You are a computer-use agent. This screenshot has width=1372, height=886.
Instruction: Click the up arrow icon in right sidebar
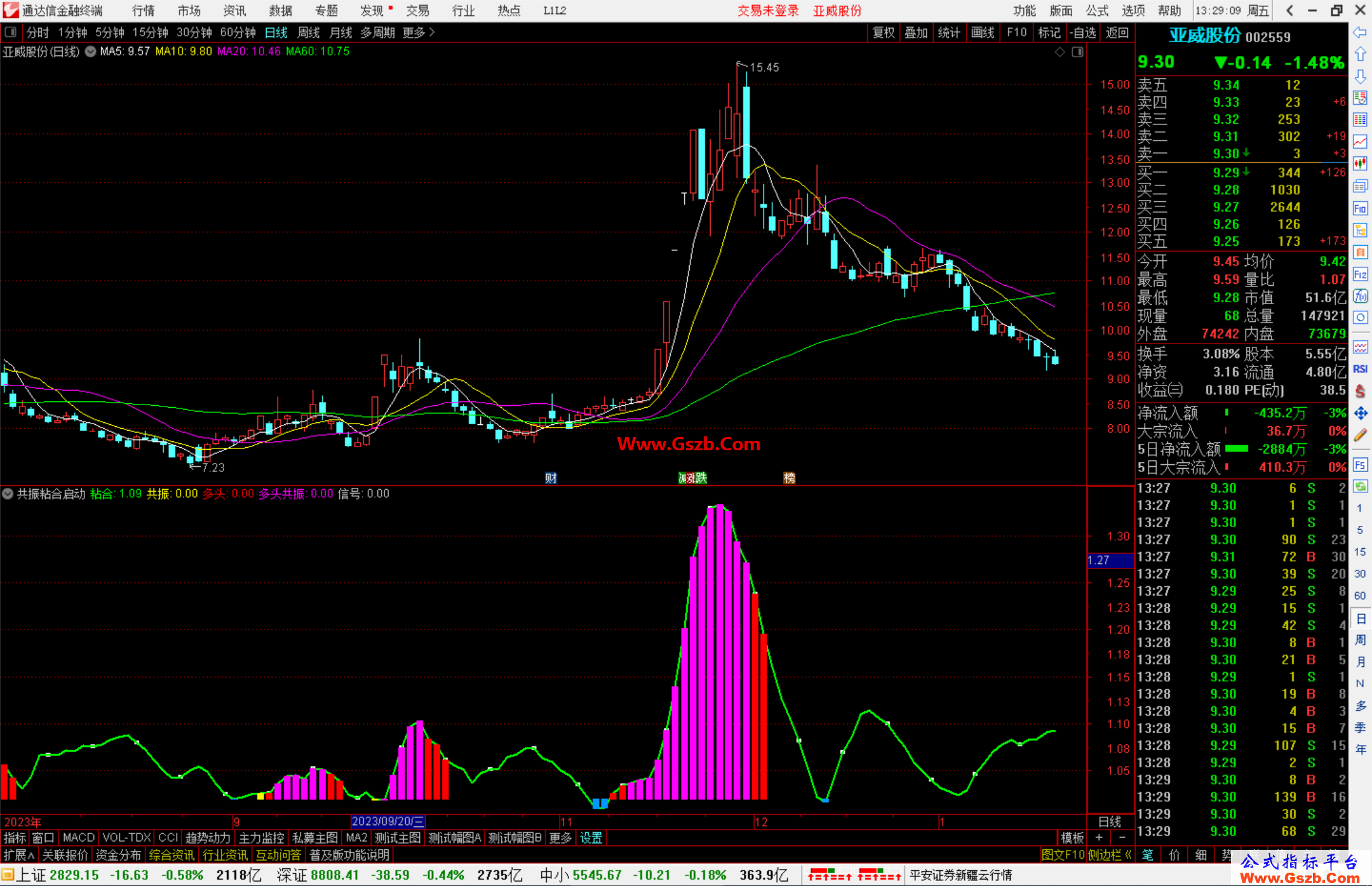click(x=1360, y=55)
